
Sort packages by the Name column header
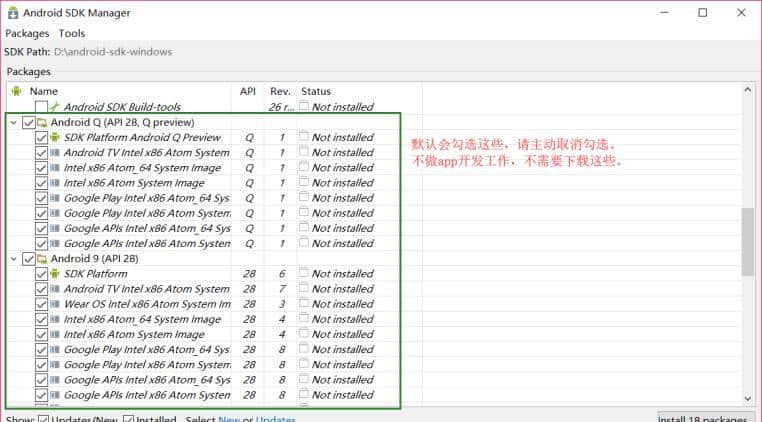(x=44, y=91)
